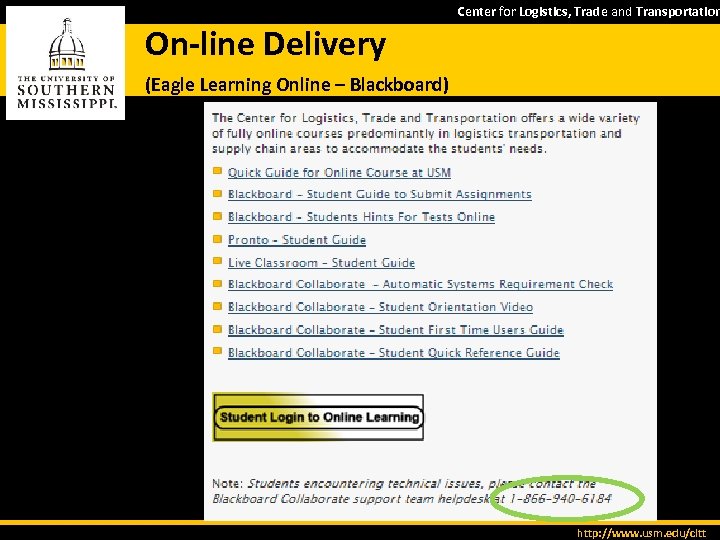Open Blackboard Collaborate Student Orientation Video
The image size is (720, 540).
[381, 307]
